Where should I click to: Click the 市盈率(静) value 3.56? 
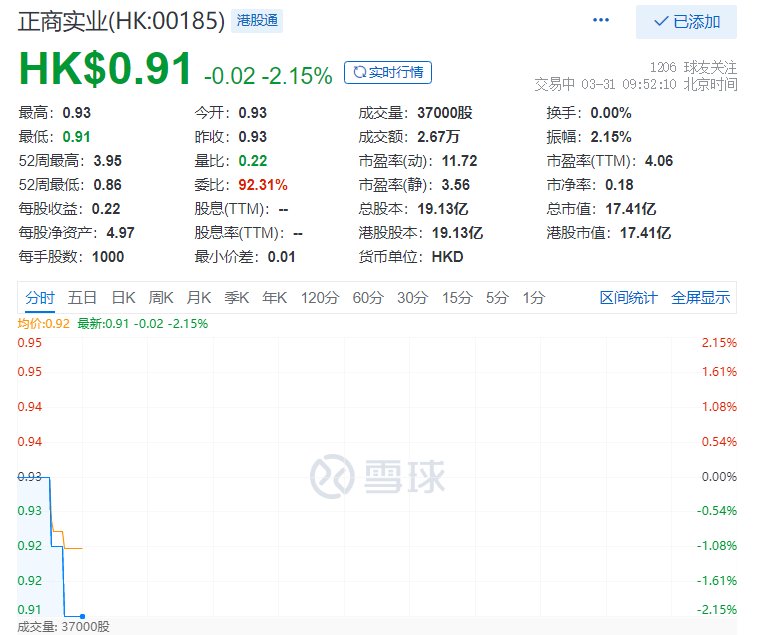pos(456,185)
